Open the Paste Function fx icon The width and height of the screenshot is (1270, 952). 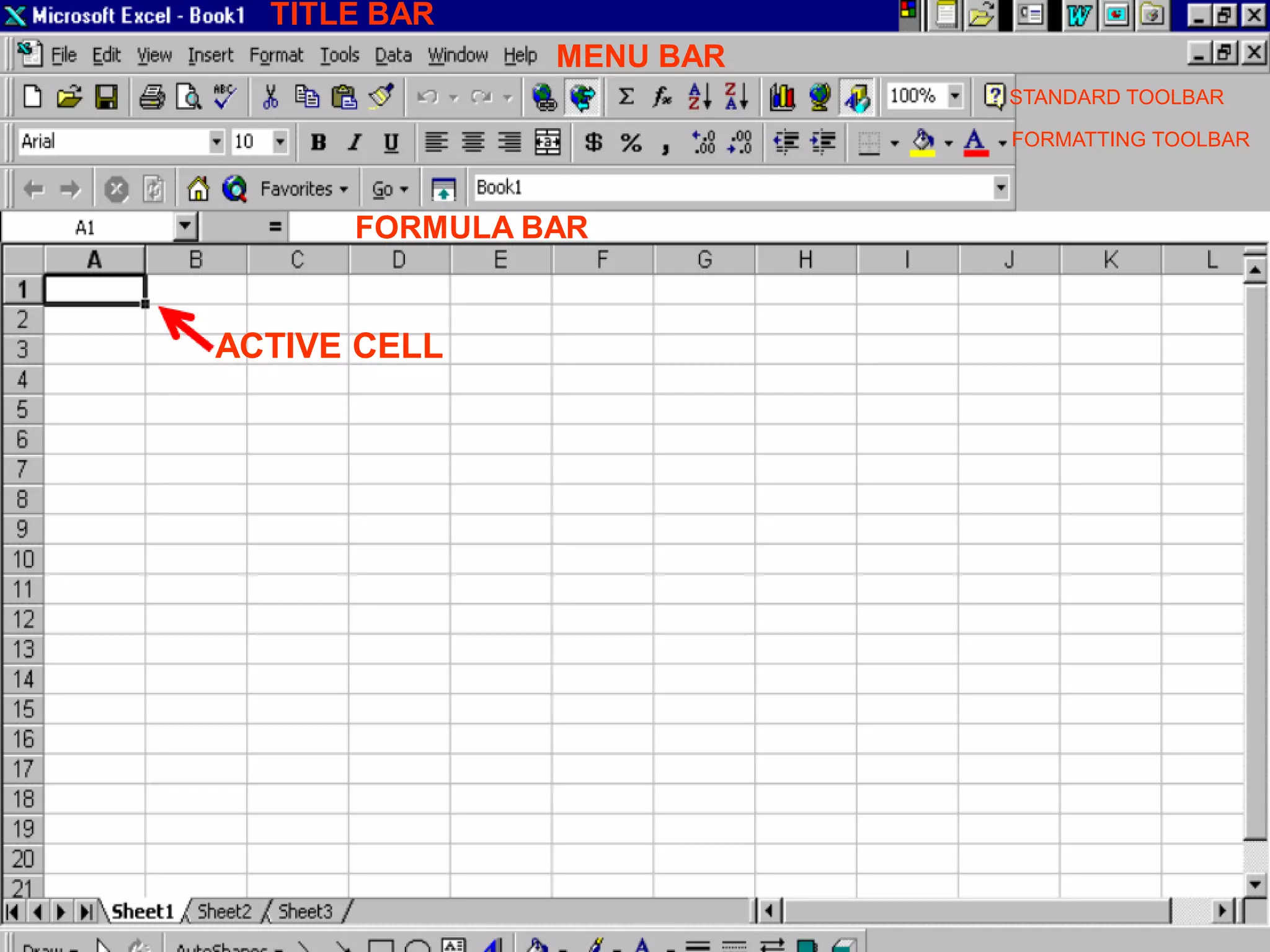coord(662,97)
